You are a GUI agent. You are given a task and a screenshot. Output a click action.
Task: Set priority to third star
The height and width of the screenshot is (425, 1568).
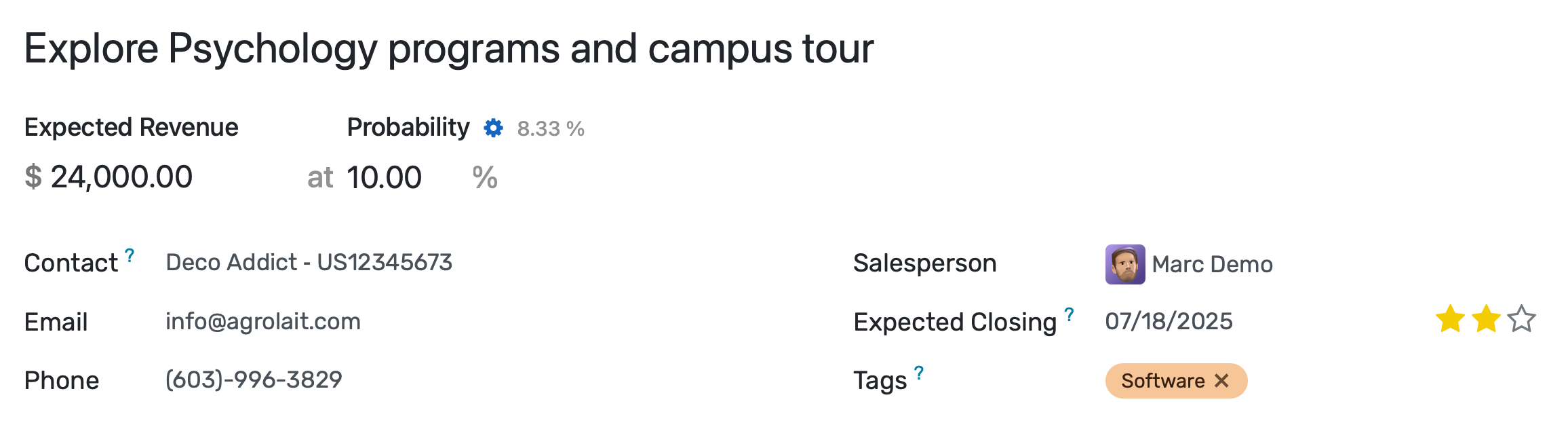[1521, 319]
